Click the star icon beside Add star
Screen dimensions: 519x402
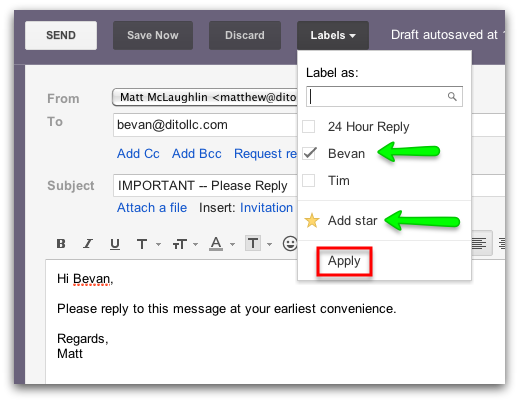pos(312,221)
